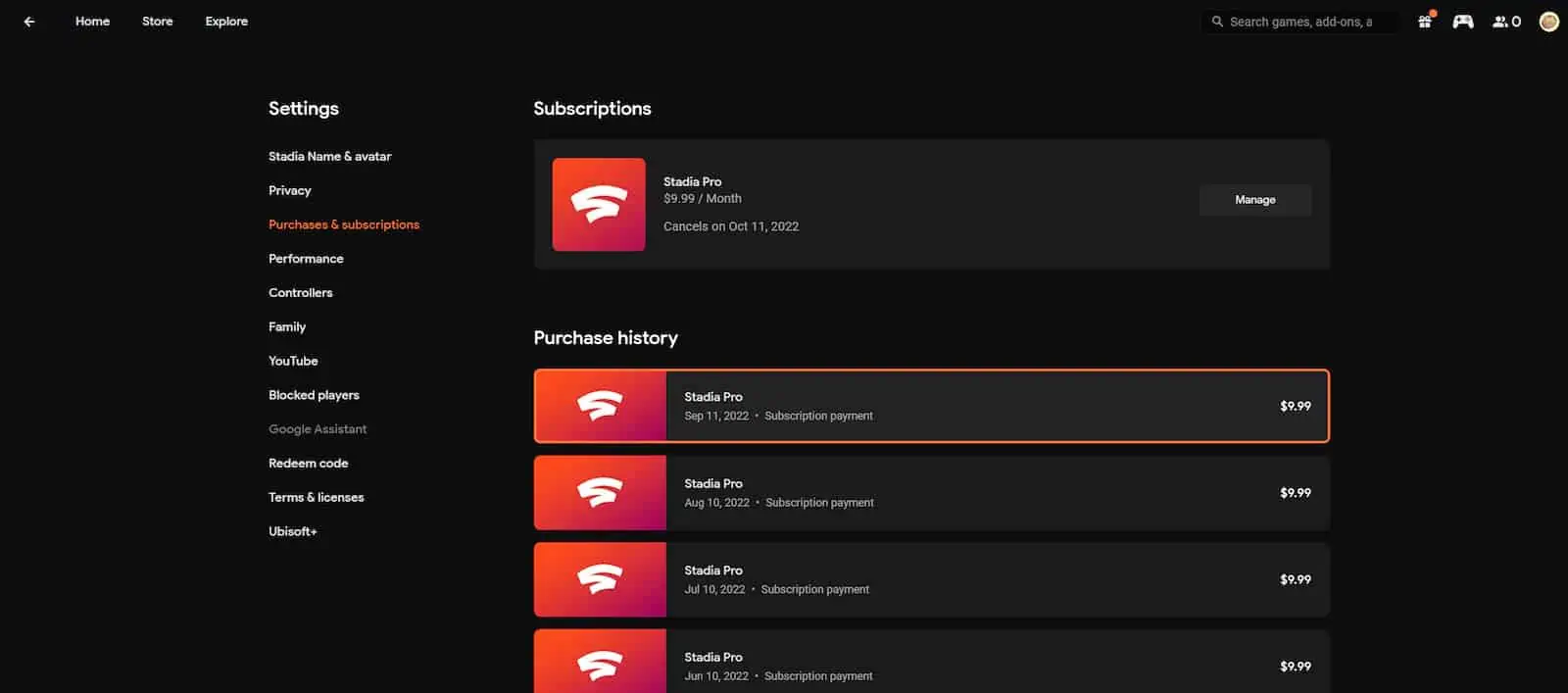Select Purchases & subscriptions settings
The image size is (1568, 693).
coord(344,224)
